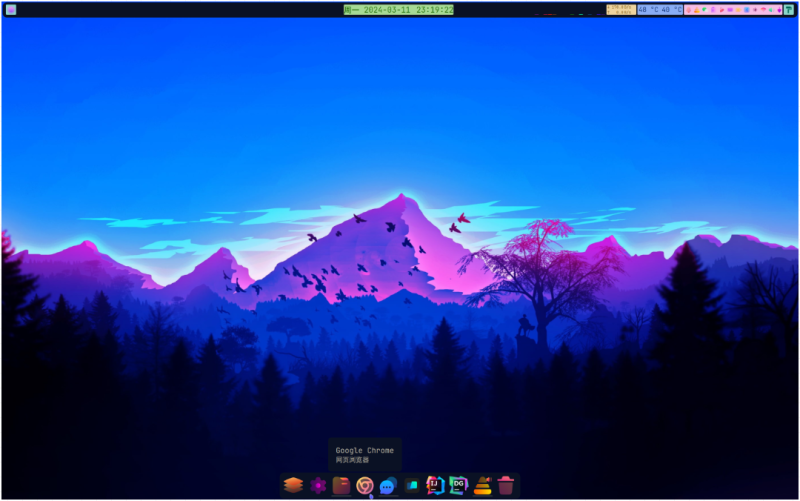
Task: Open the trash bin in dock
Action: tap(506, 485)
